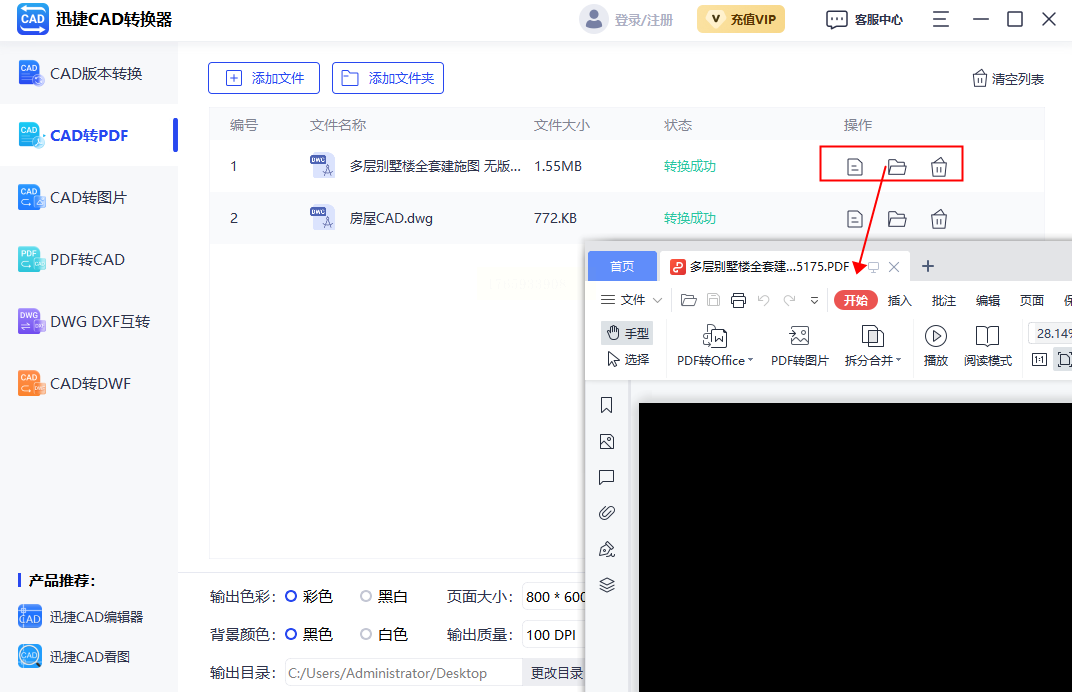Click the PDF转图片 tool
This screenshot has height=692, width=1072.
799,345
